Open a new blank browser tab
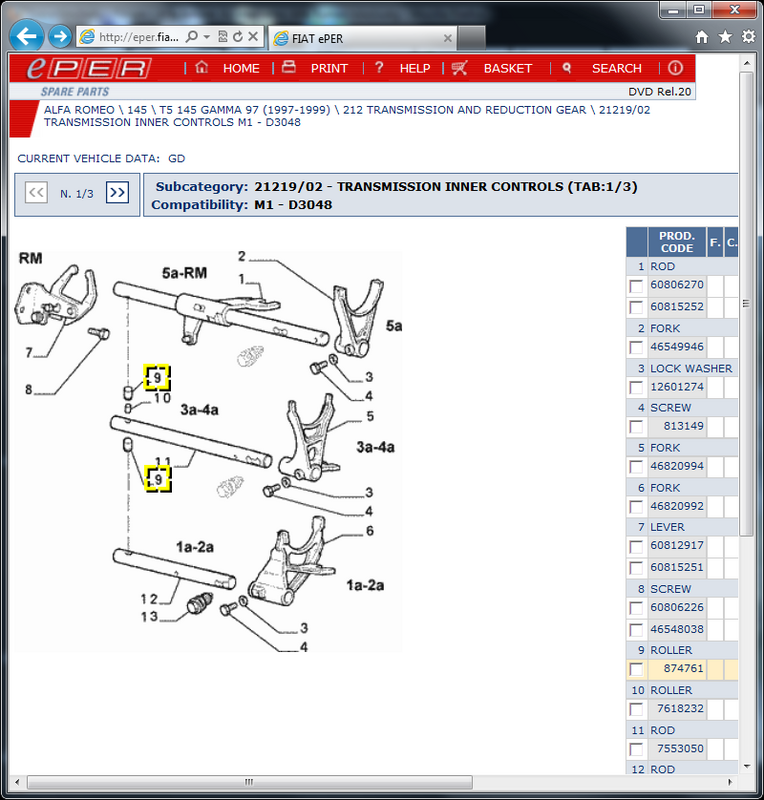This screenshot has width=764, height=800. point(471,38)
